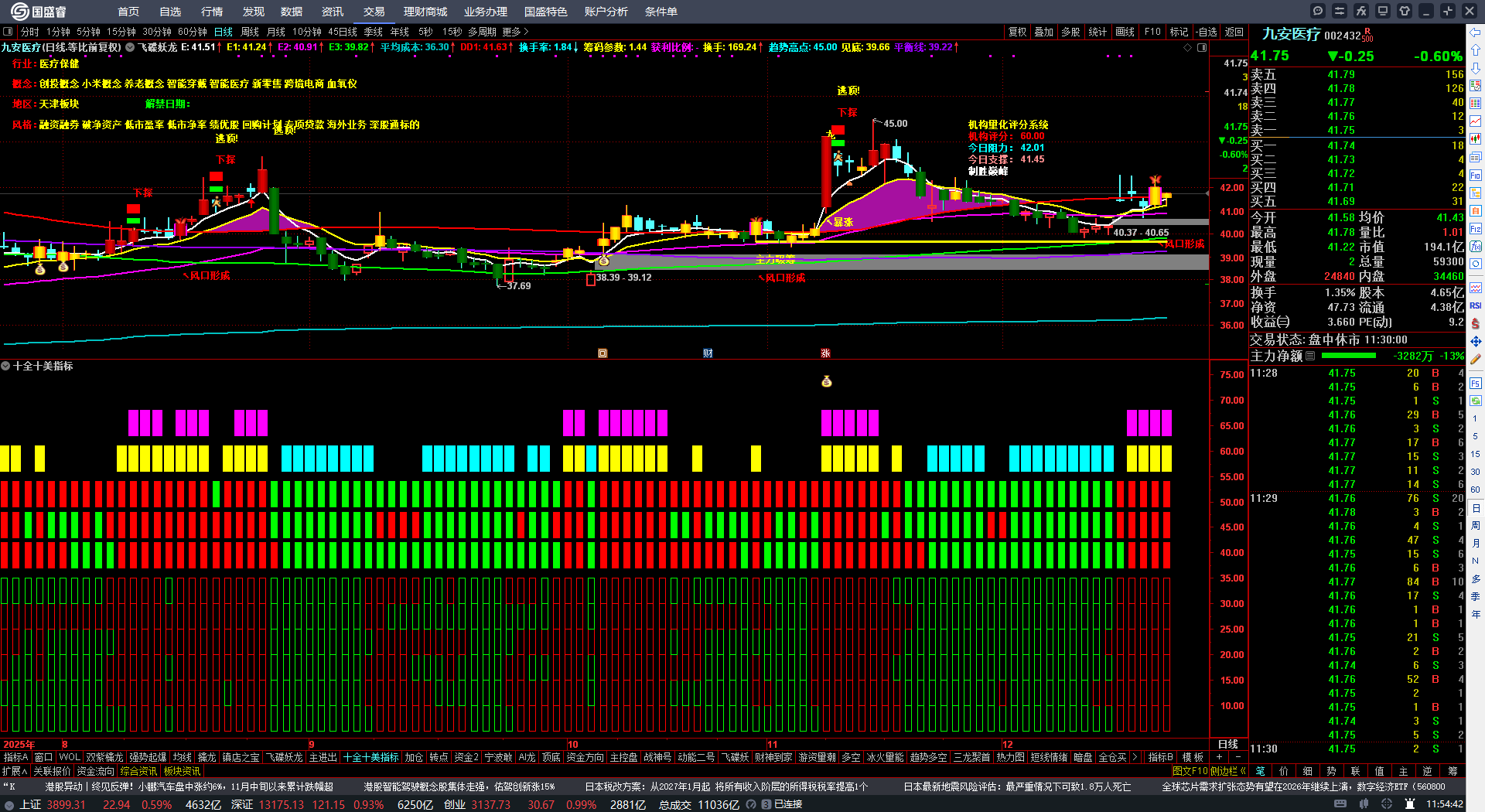The image size is (1485, 812).
Task: Click the screen layout icon in title bar
Action: 1383,11
